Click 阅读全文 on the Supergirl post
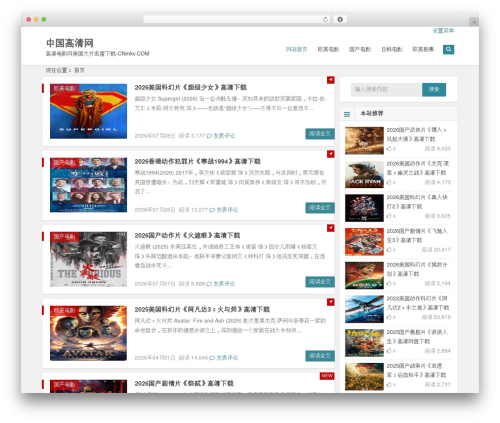500x423 pixels. pyautogui.click(x=320, y=134)
